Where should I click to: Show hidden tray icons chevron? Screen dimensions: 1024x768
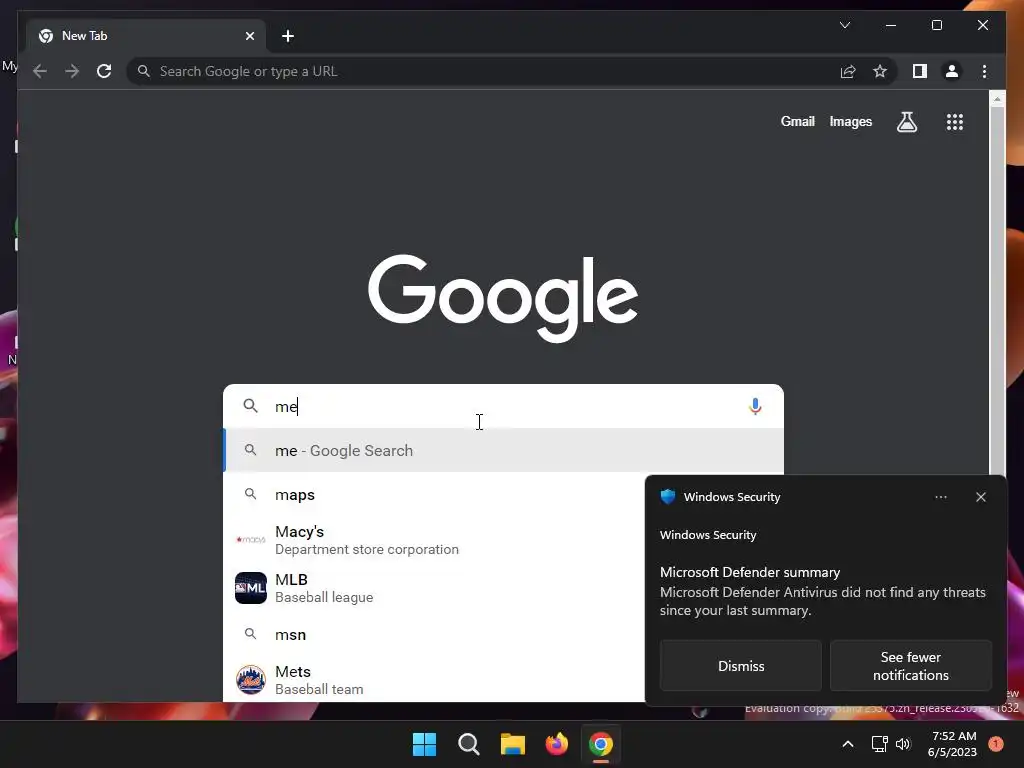tap(848, 744)
